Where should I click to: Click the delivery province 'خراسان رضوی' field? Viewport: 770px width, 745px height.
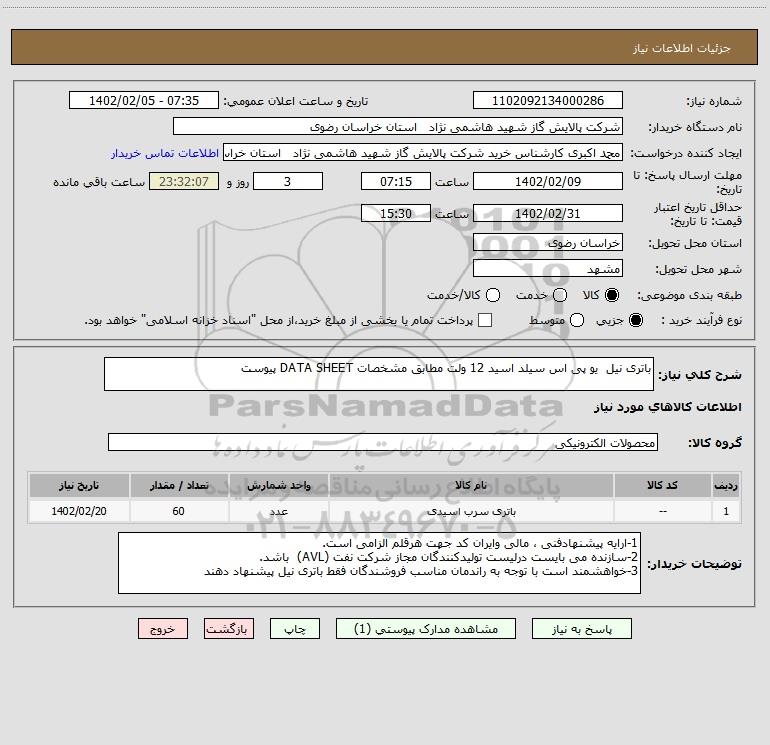point(547,242)
